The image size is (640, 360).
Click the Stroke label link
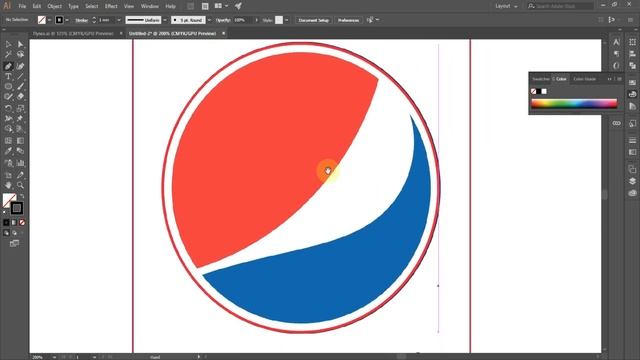tap(82, 20)
